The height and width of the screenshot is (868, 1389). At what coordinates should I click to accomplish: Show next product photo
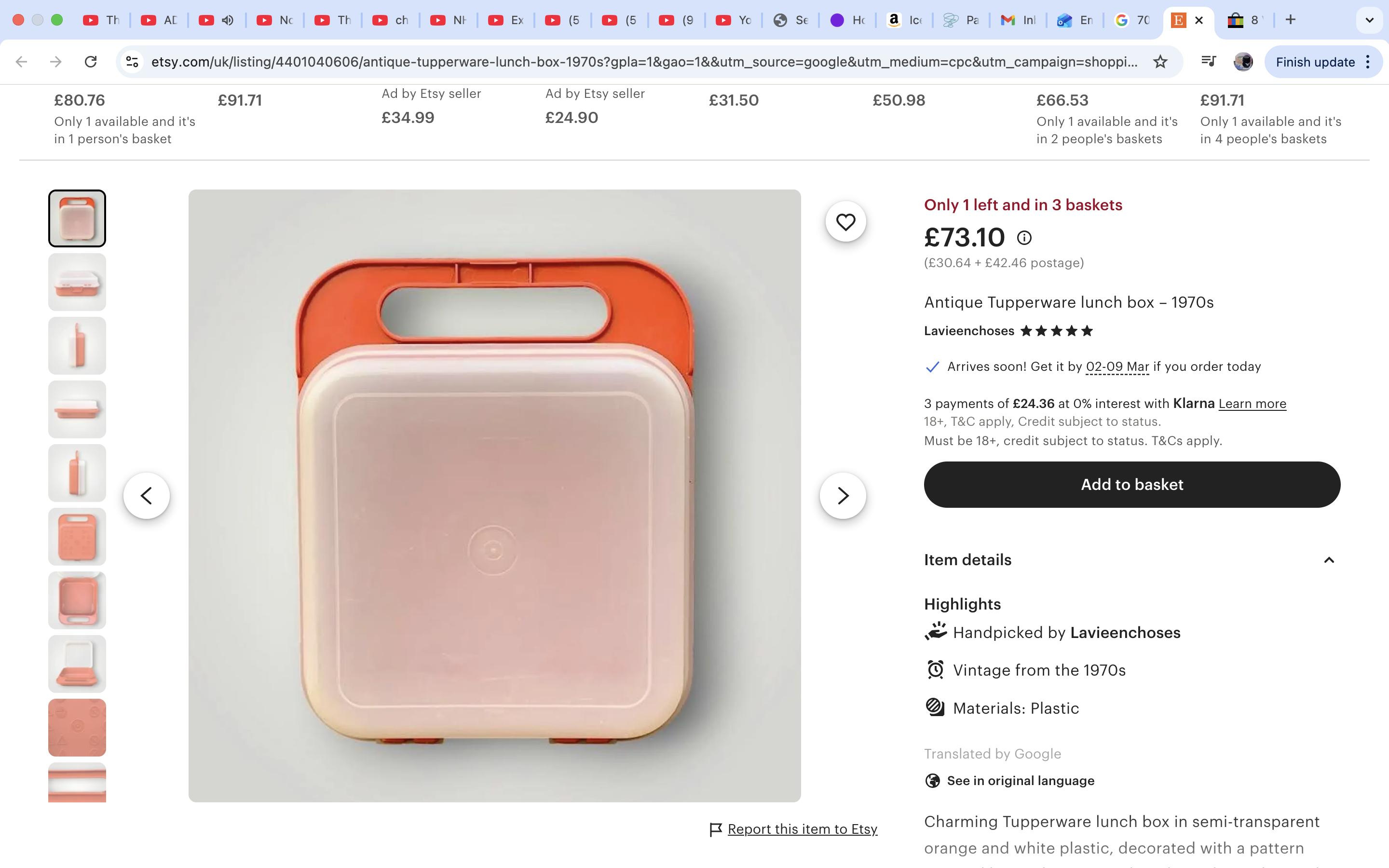pyautogui.click(x=842, y=495)
